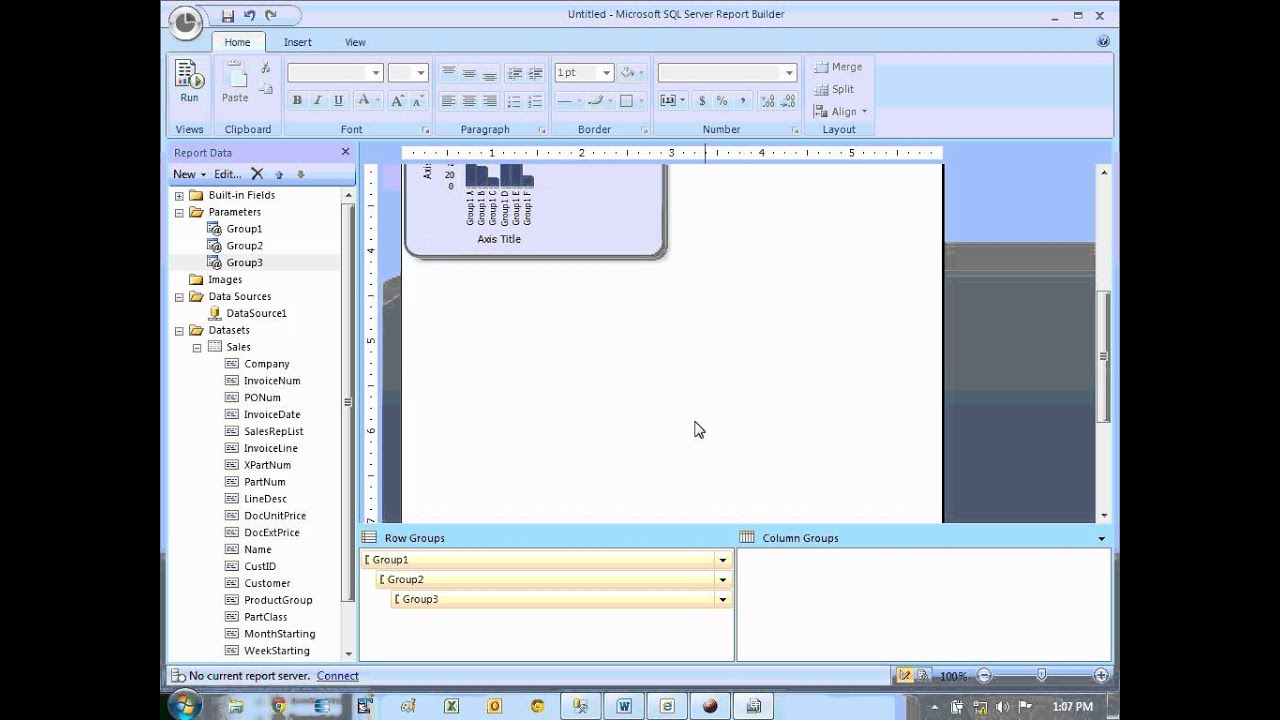The height and width of the screenshot is (720, 1280).
Task: Click the Connect report server link
Action: point(337,676)
